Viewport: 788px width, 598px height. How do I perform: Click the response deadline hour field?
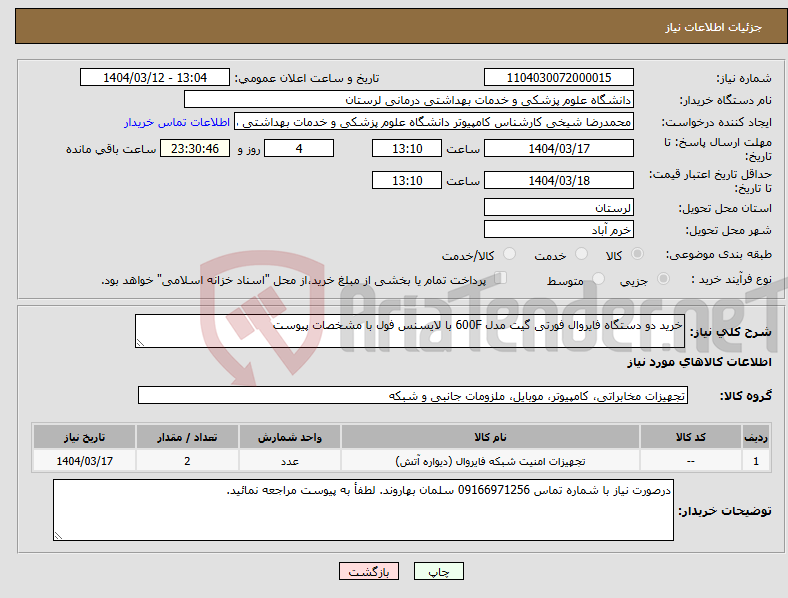pyautogui.click(x=407, y=148)
